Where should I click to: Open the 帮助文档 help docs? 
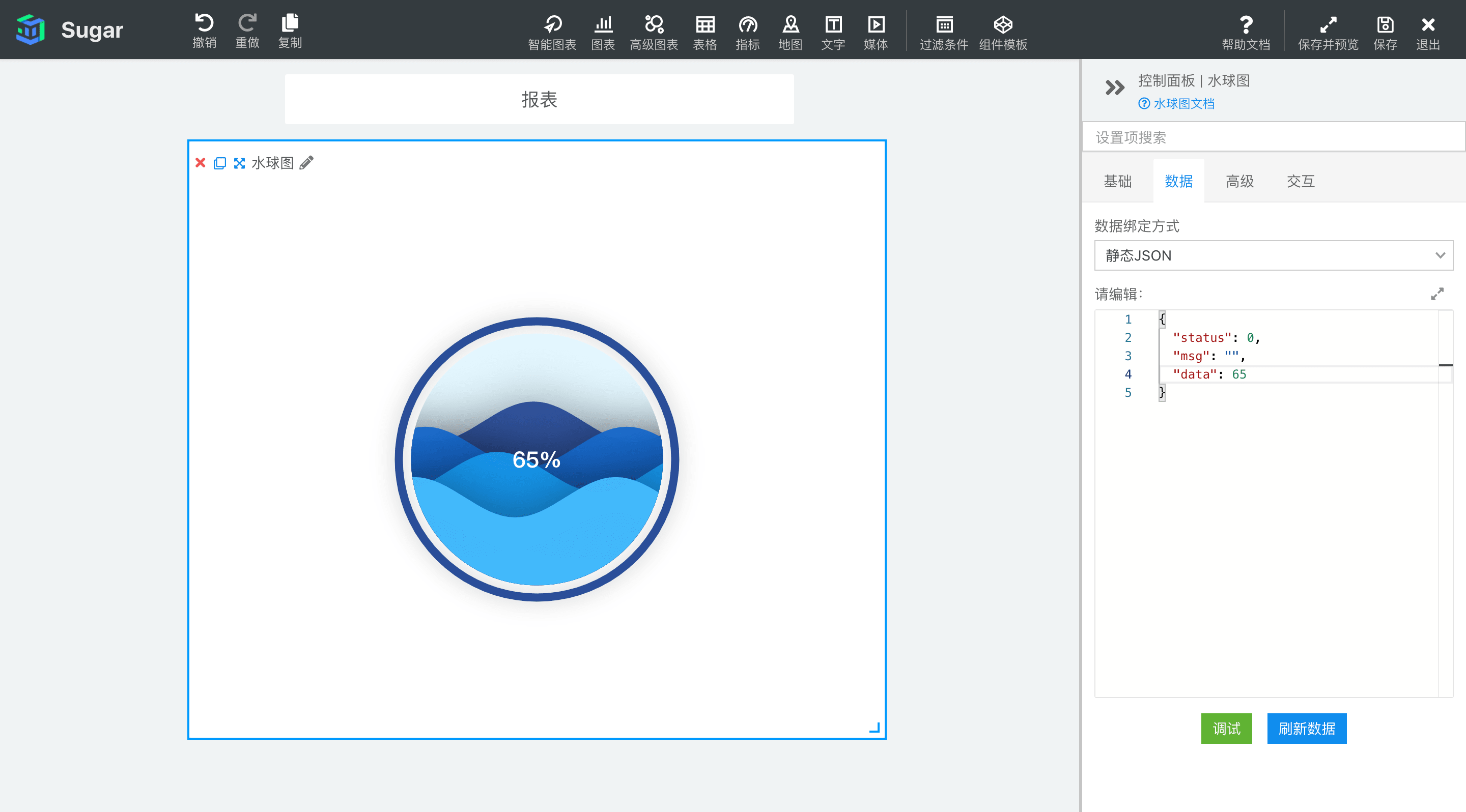pos(1246,33)
